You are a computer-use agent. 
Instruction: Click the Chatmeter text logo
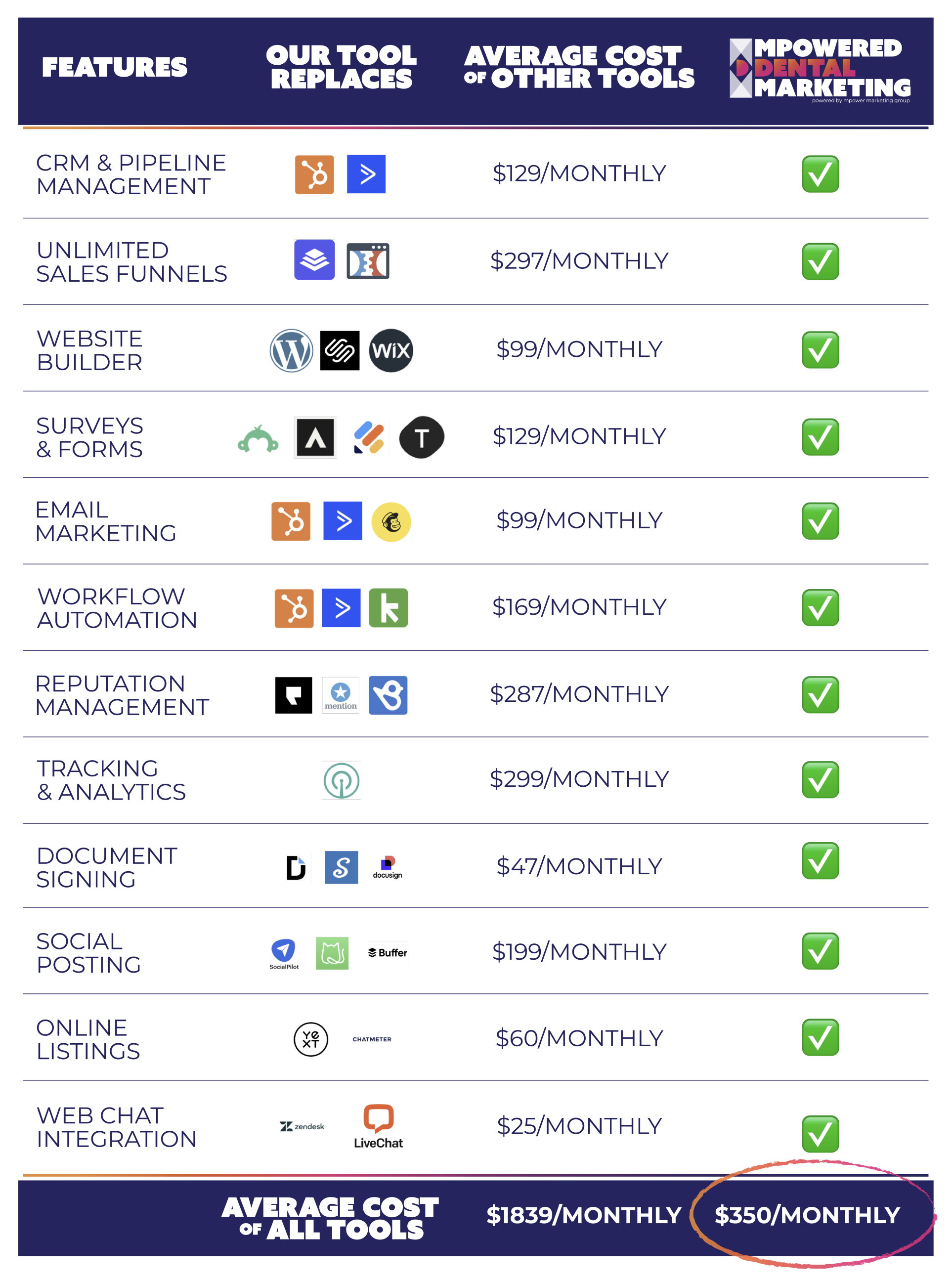coord(372,1039)
